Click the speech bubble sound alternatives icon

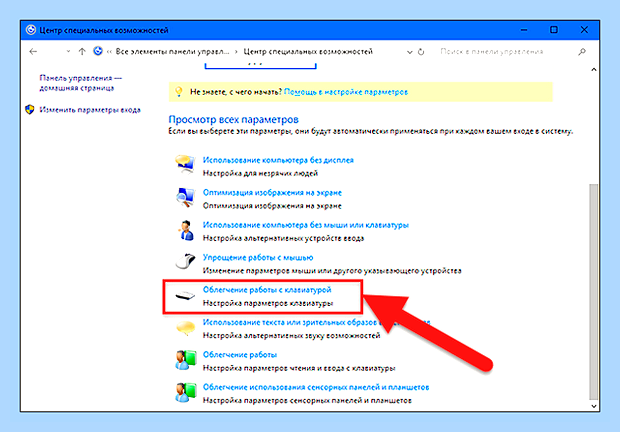pyautogui.click(x=185, y=328)
